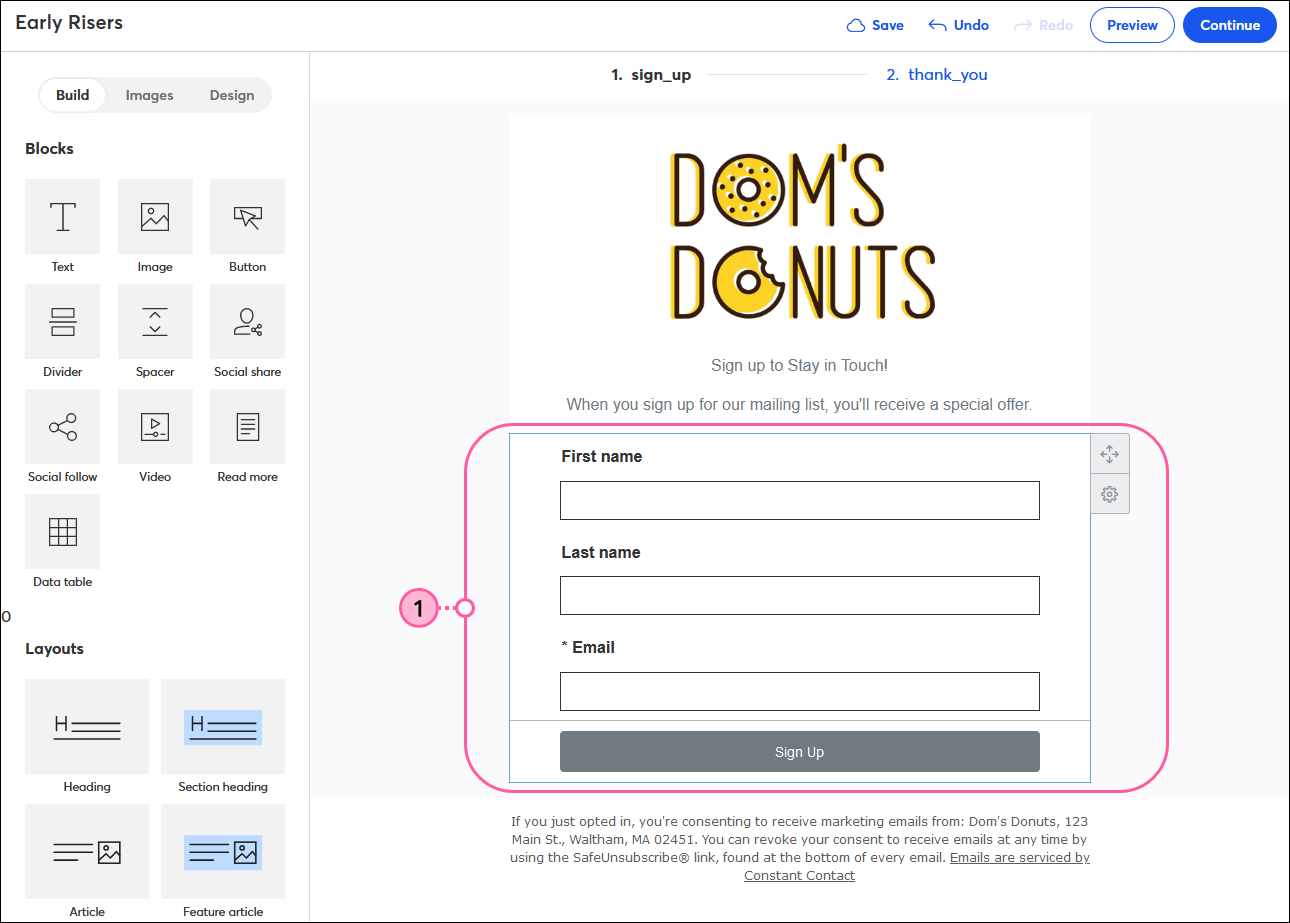Click the Last name field label
Screen dimensions: 1290x923
[x=601, y=552]
